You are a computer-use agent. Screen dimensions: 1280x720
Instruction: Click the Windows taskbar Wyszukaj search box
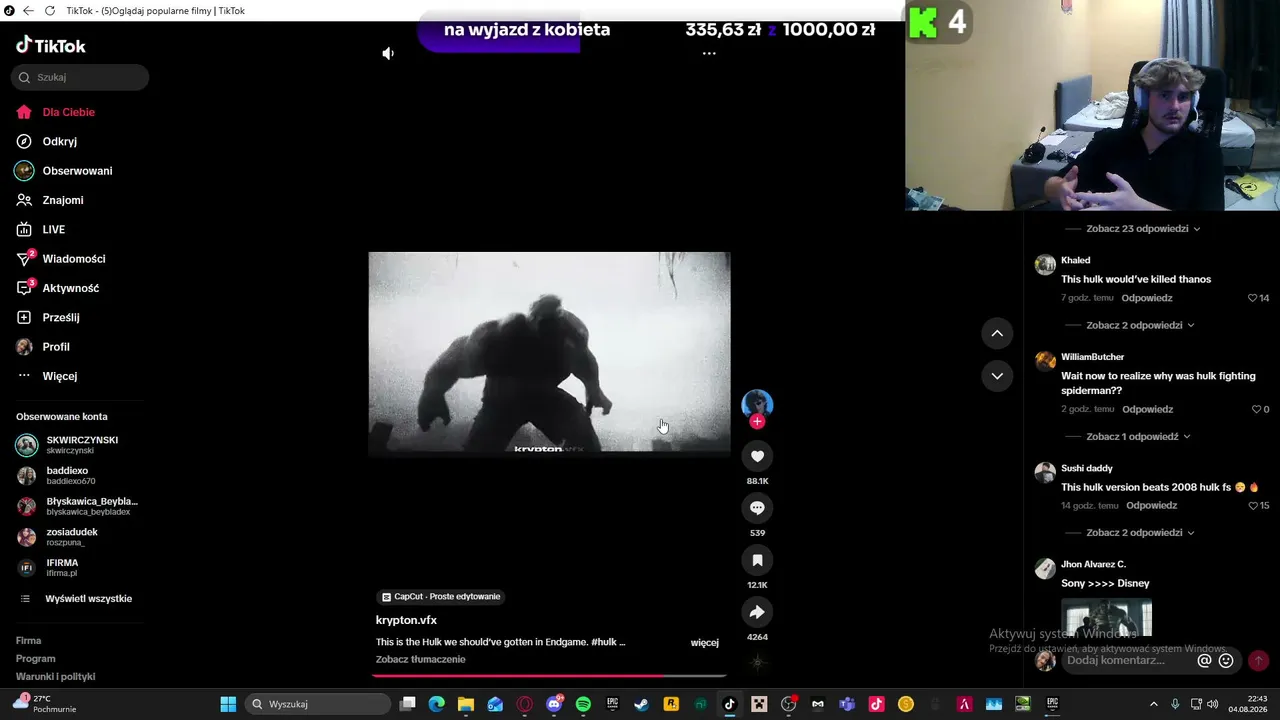pos(317,704)
